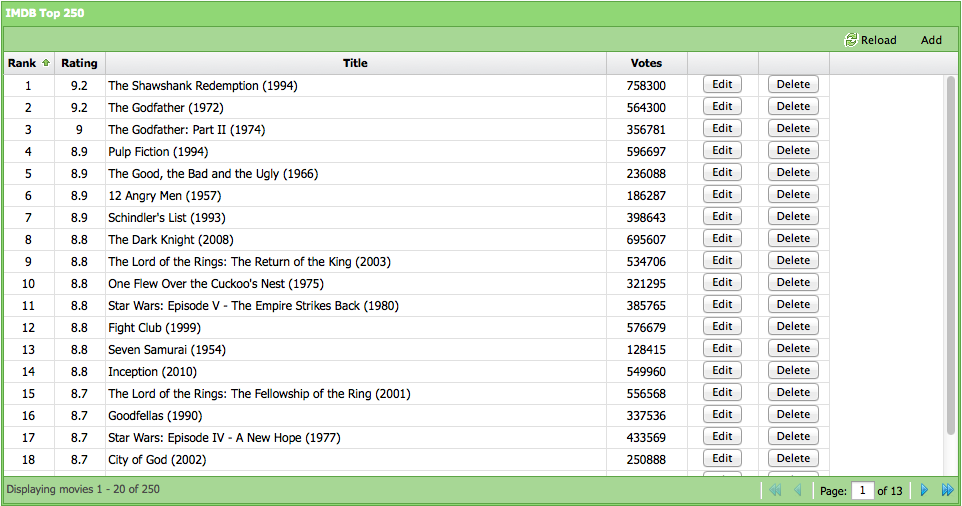Delete the Inception (2010) row
The width and height of the screenshot is (962, 506).
point(793,371)
